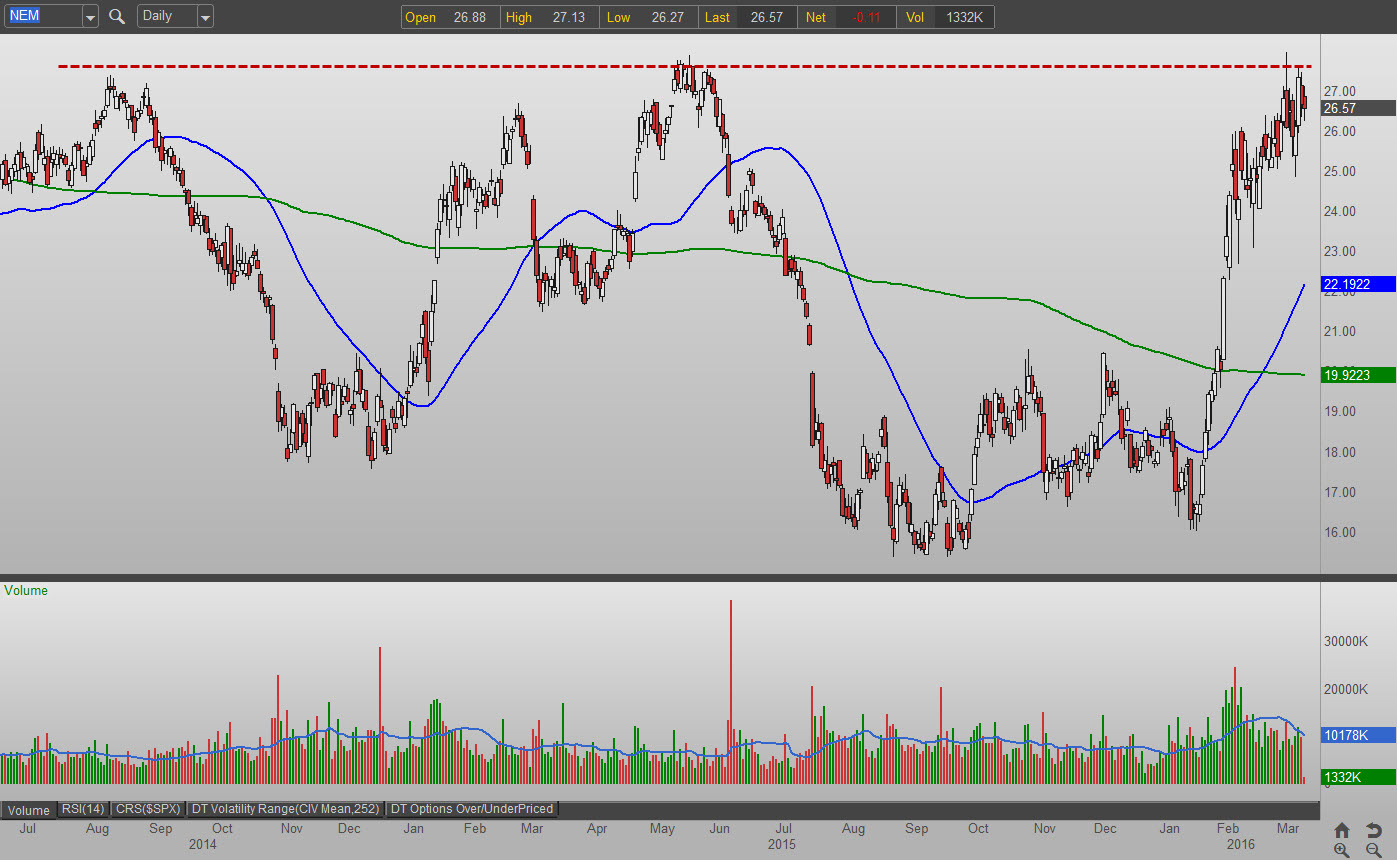Expand the Daily timeframe dropdown arrow
Viewport: 1397px width, 860px height.
point(205,17)
